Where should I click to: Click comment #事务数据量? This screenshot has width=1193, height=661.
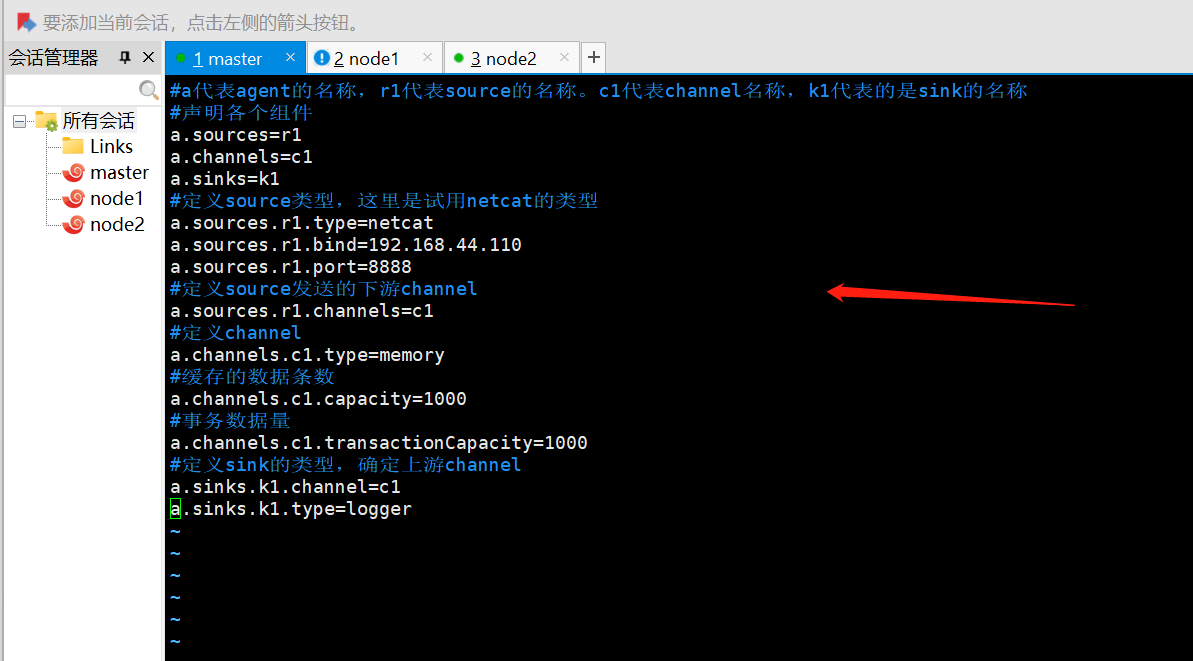pyautogui.click(x=230, y=421)
